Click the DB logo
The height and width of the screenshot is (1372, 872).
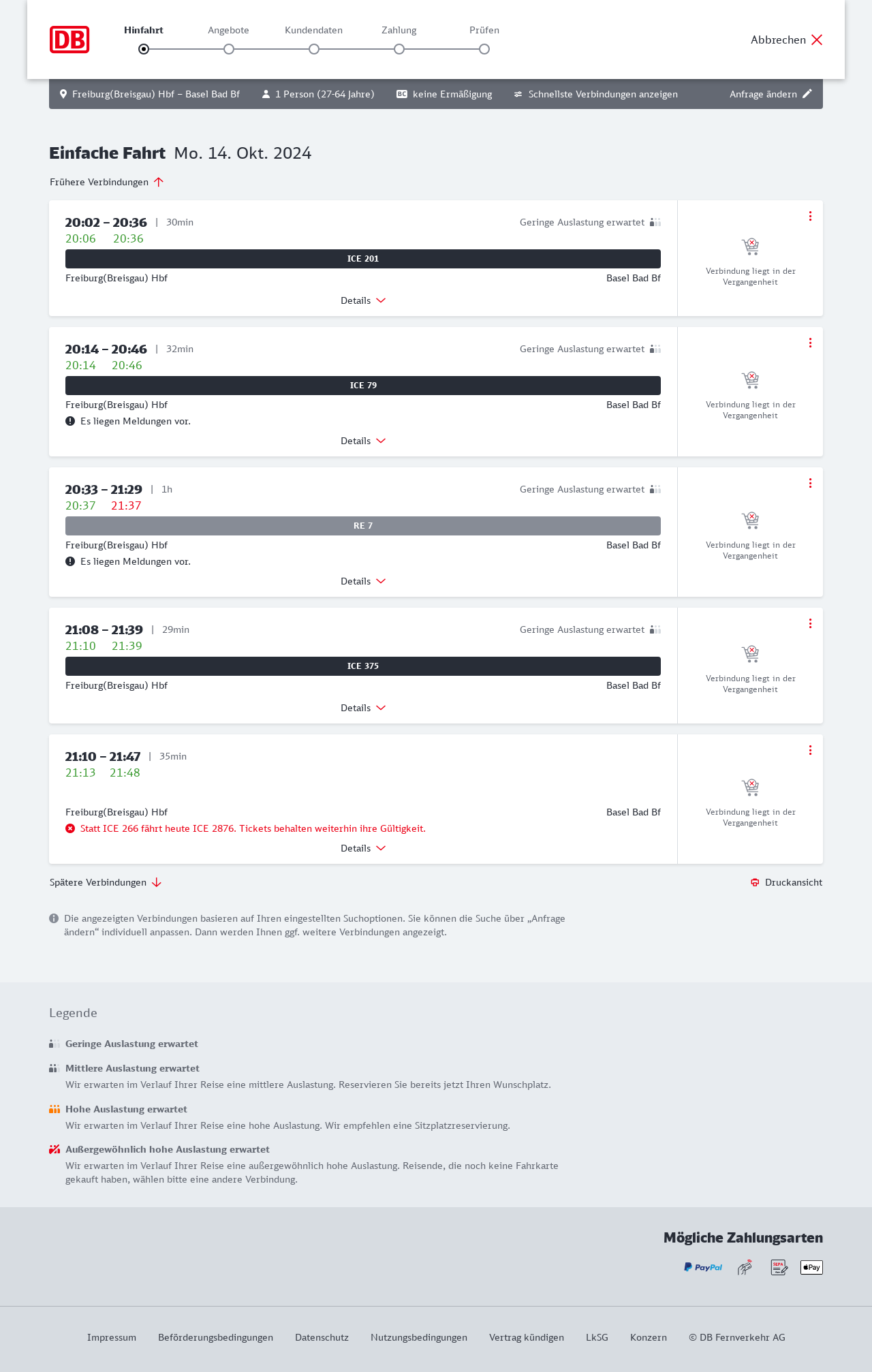click(69, 40)
